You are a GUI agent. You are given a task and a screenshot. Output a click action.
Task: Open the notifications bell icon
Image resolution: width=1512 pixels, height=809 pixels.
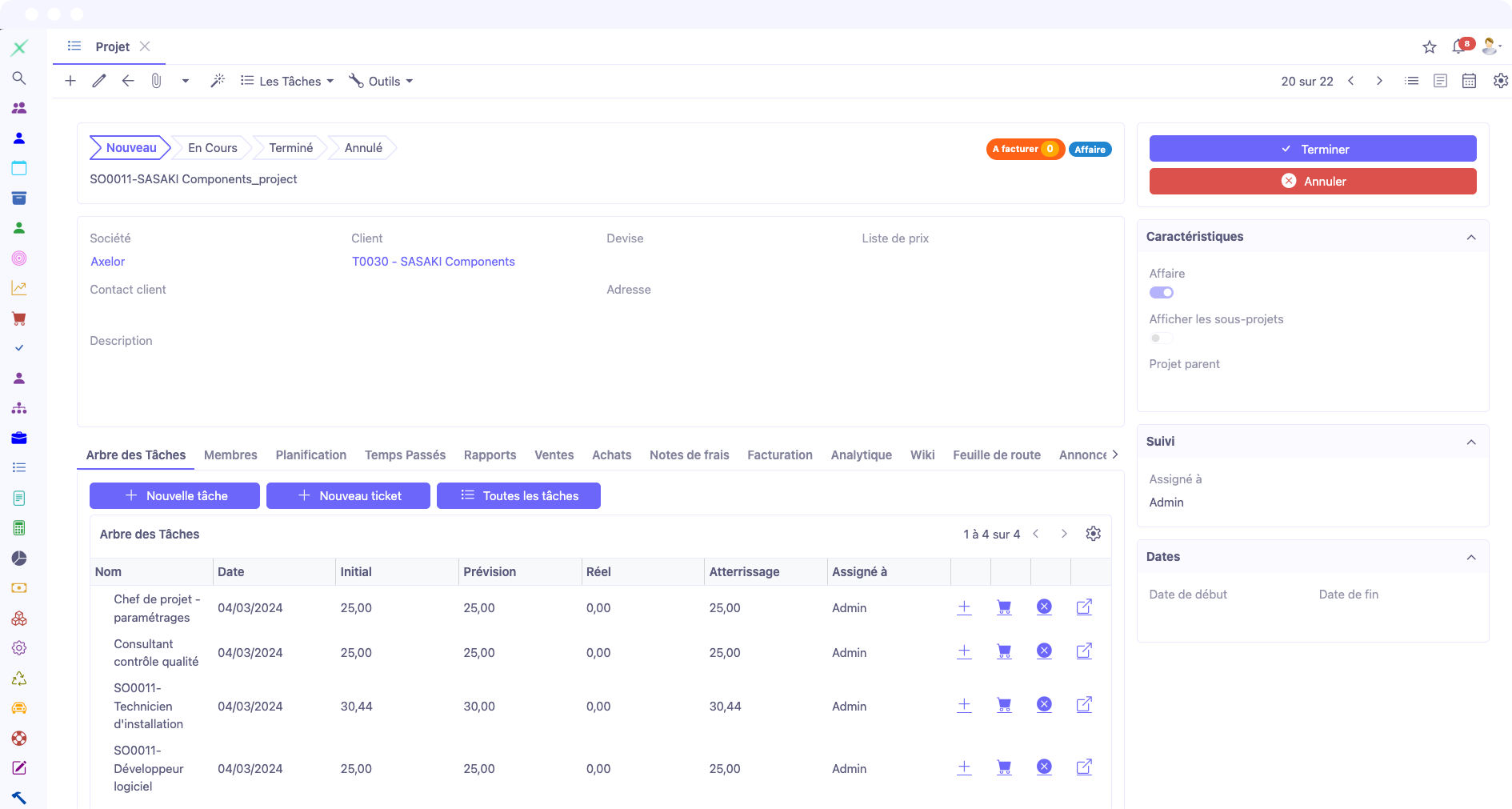pyautogui.click(x=1459, y=47)
